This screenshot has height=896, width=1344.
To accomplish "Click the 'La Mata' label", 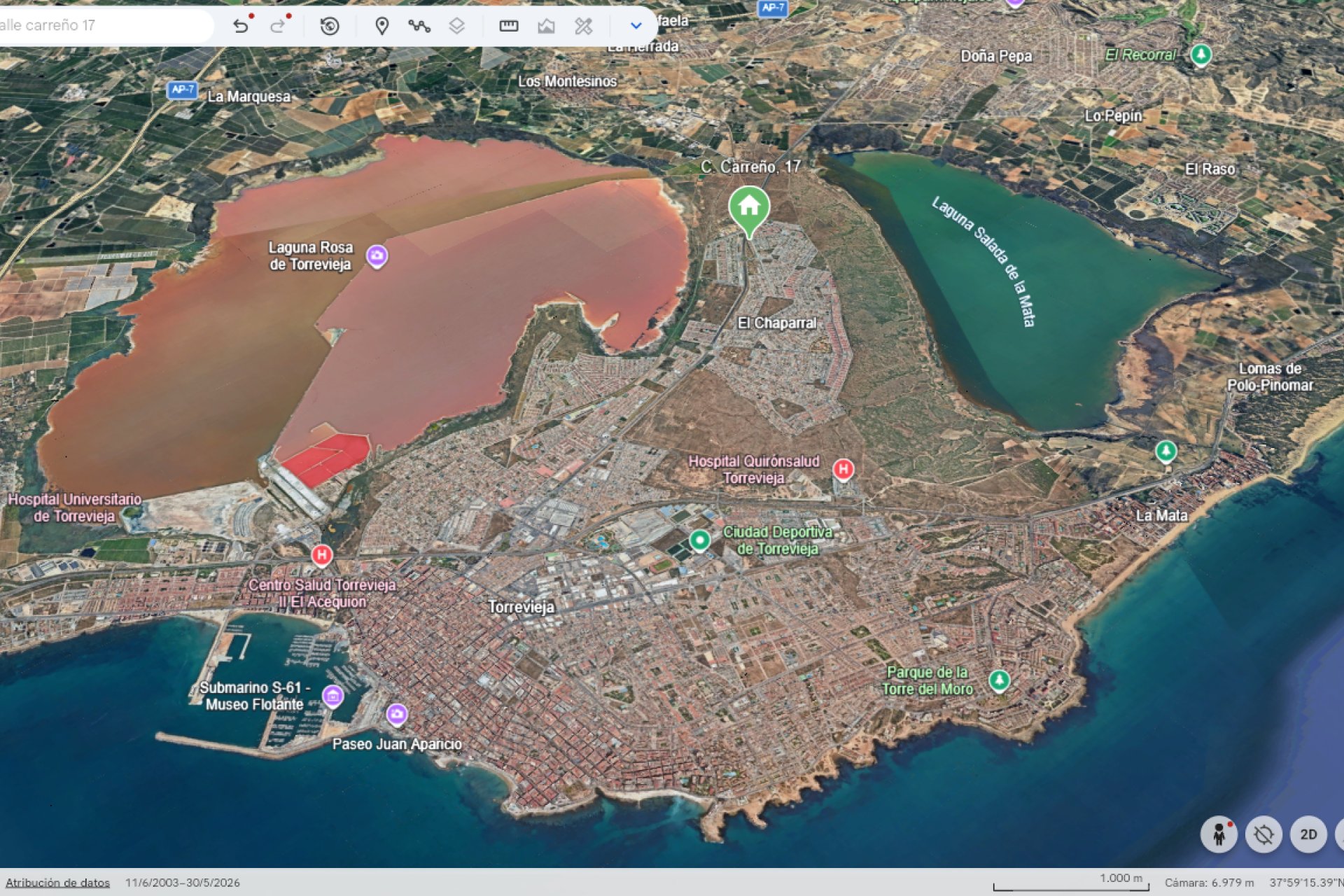I will (x=1161, y=516).
